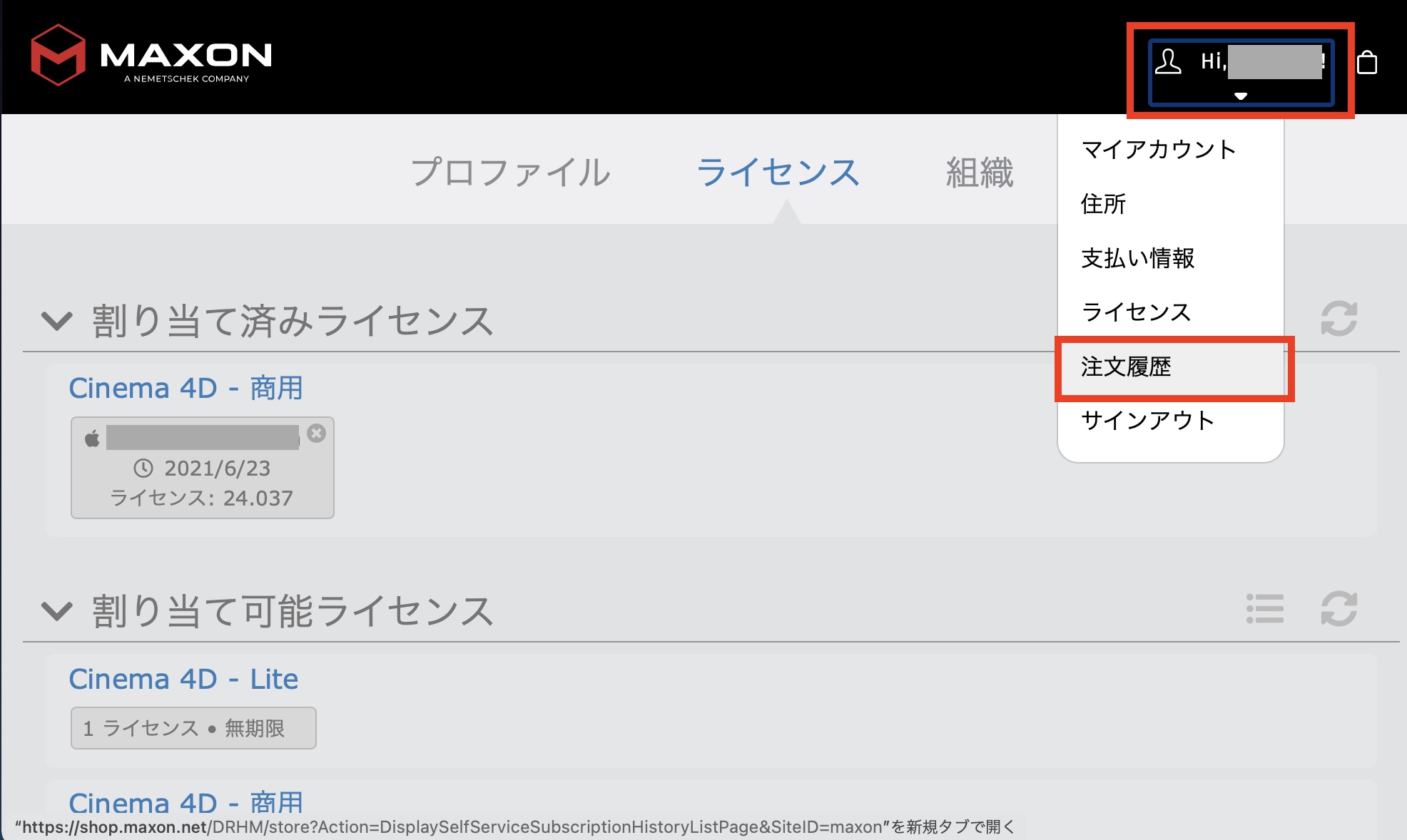Open the Cinema 4D - Lite link

(183, 679)
